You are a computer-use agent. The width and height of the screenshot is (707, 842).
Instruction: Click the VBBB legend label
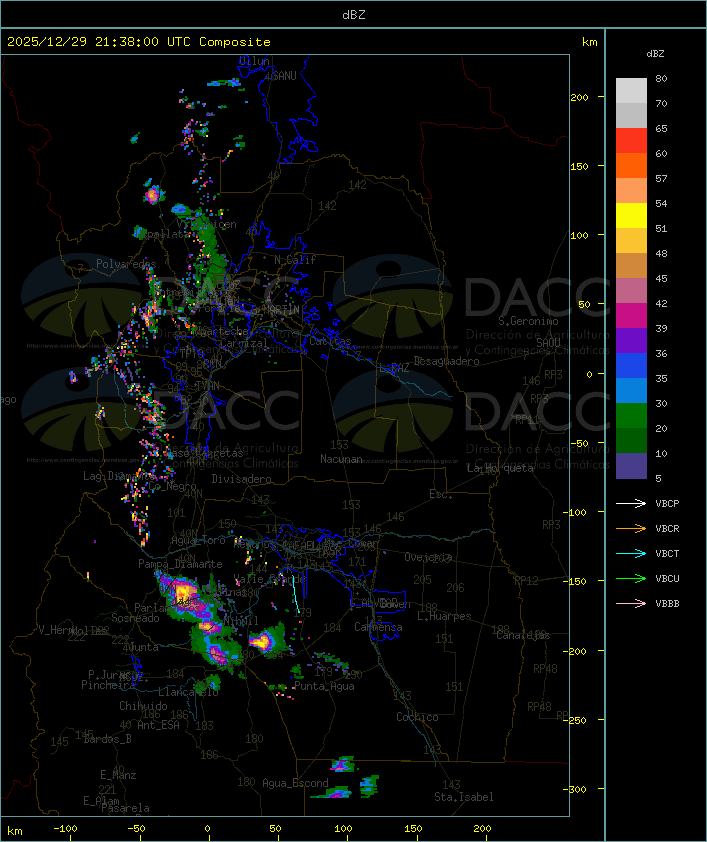667,604
